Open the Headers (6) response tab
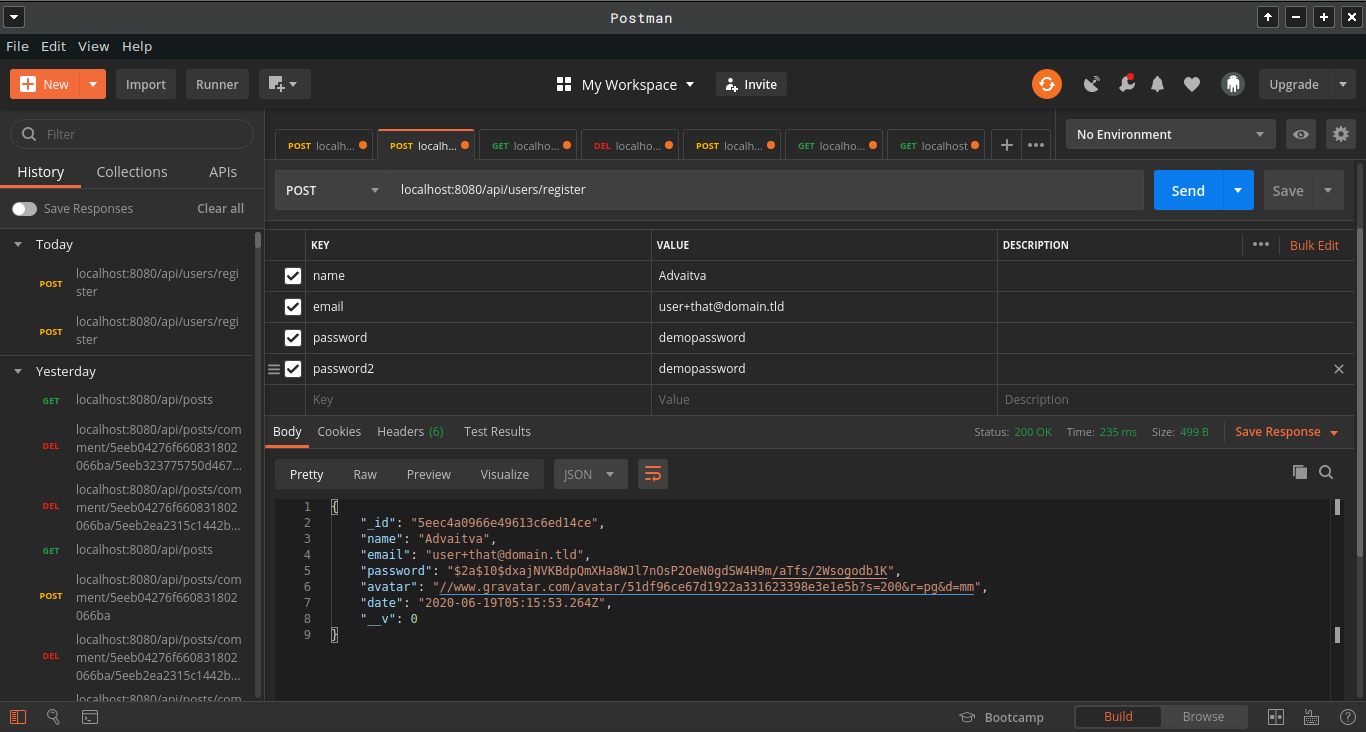The image size is (1366, 732). [409, 431]
